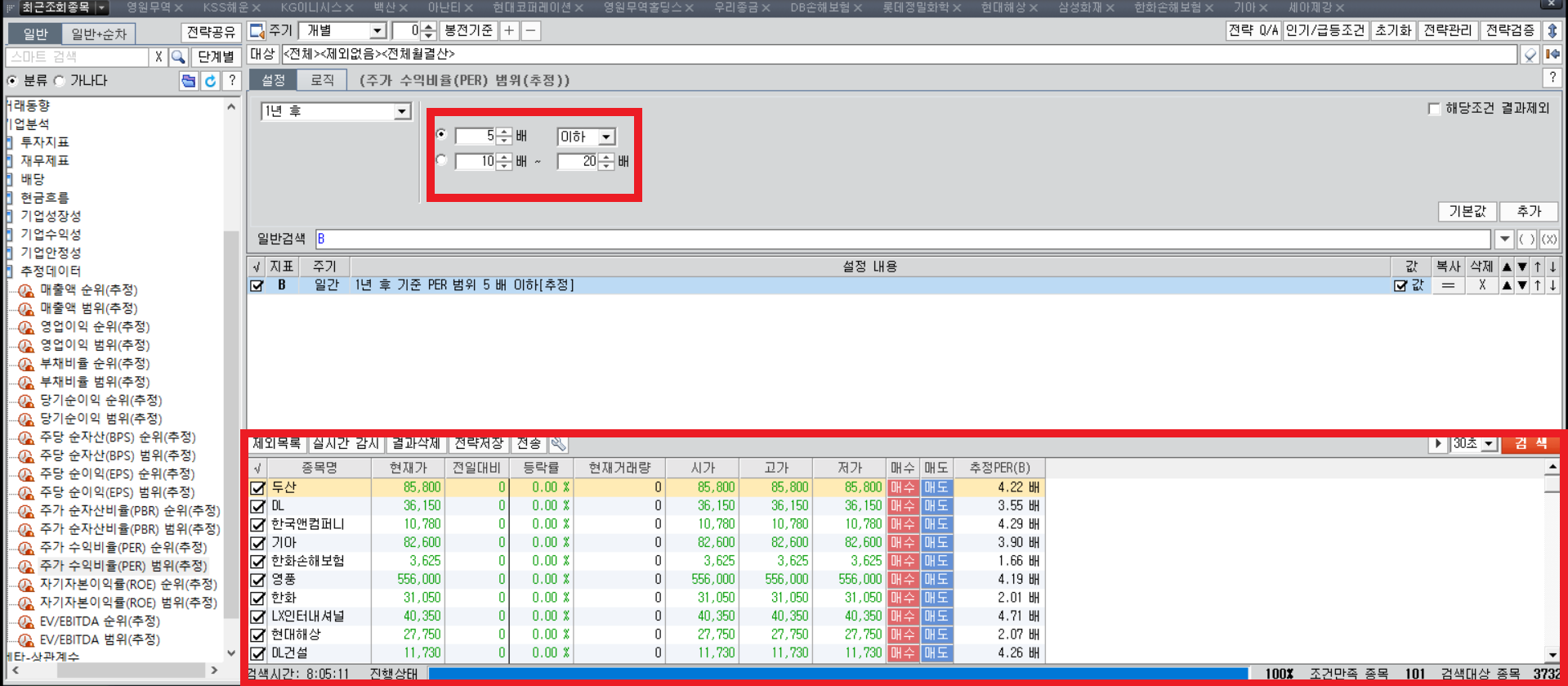Open the 이하 comparison dropdown
The height and width of the screenshot is (686, 1568).
tap(606, 137)
